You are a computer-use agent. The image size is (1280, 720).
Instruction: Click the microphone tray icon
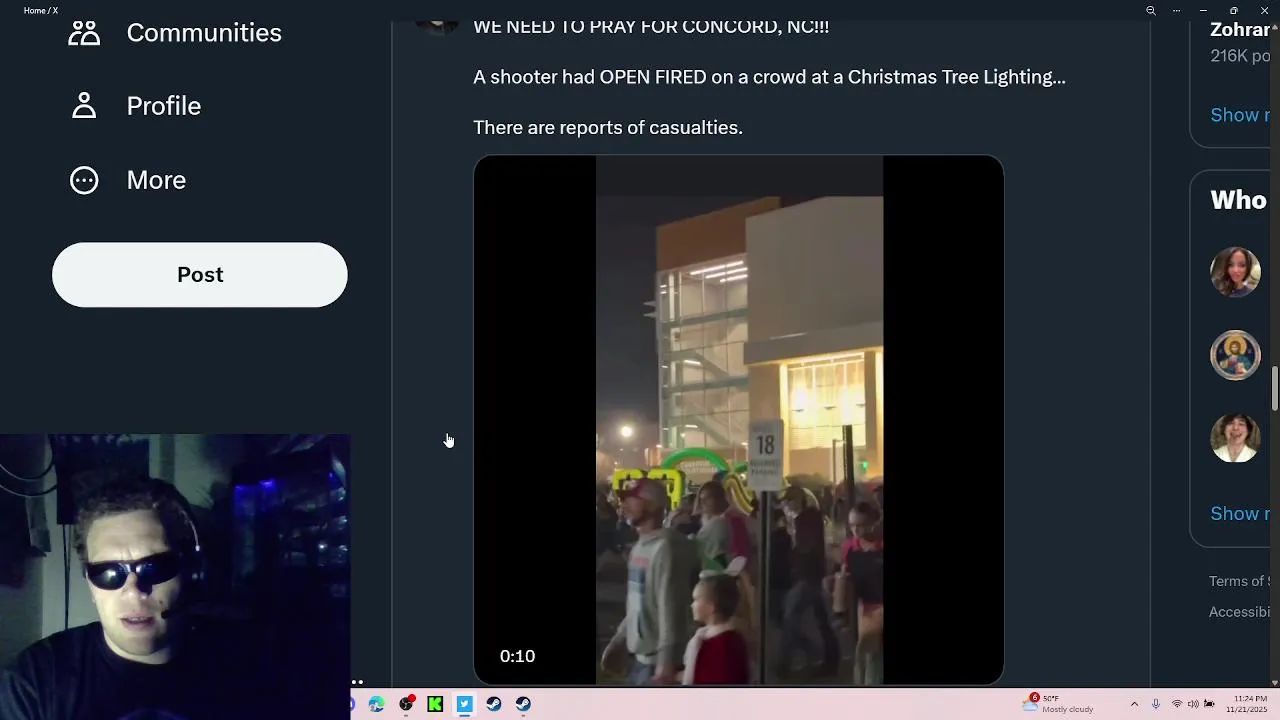click(x=1156, y=704)
